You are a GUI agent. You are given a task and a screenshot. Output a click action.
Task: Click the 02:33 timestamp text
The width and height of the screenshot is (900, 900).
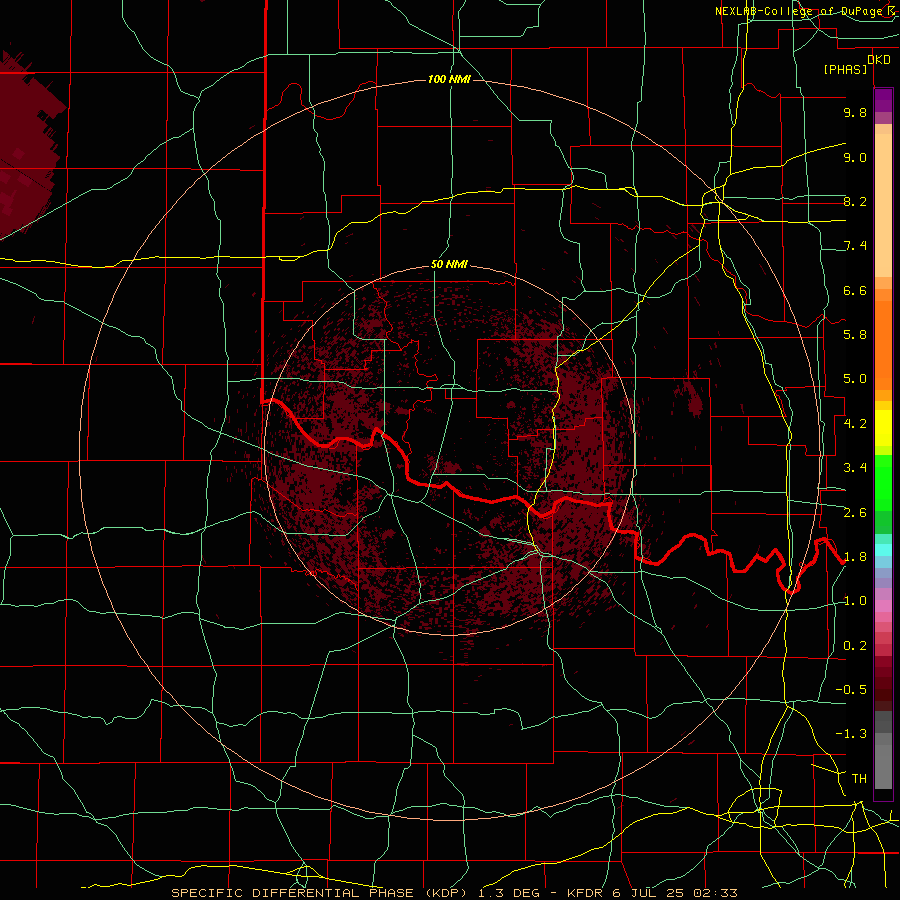718,893
